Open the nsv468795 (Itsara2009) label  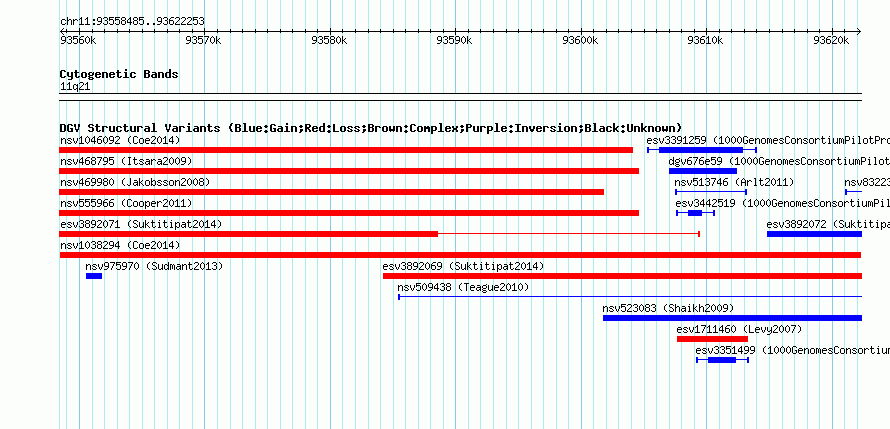(126, 161)
